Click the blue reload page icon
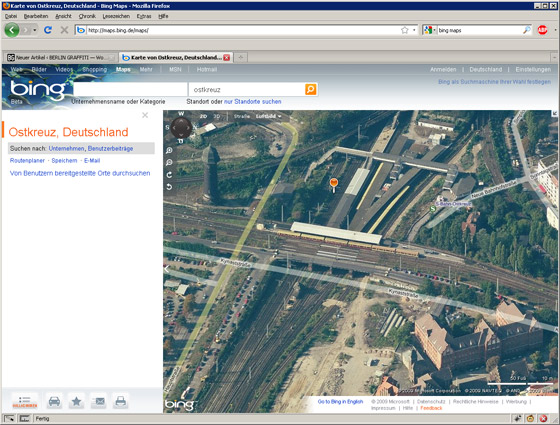The image size is (560, 425). (48, 30)
